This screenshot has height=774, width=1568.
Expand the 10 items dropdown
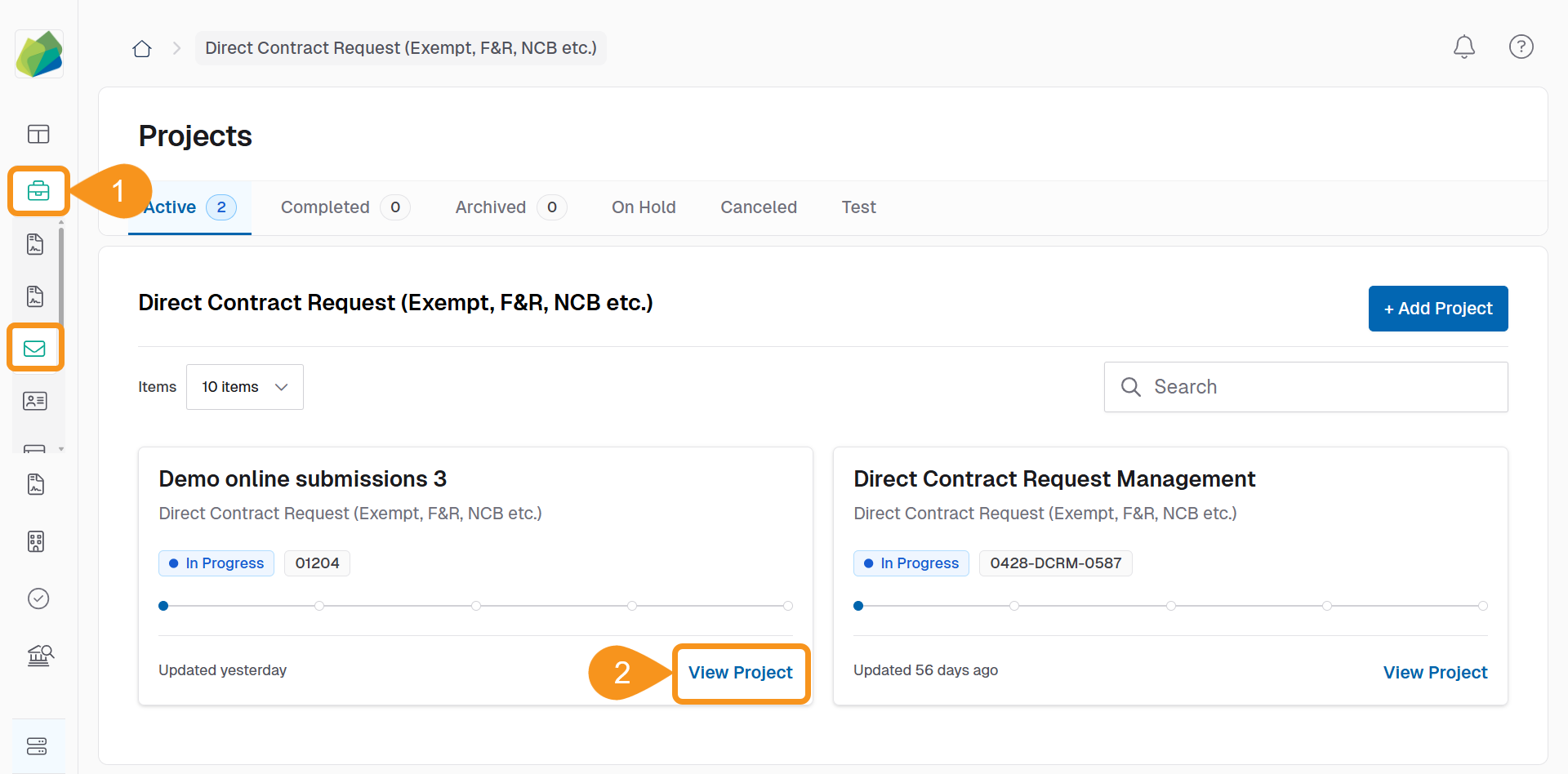click(x=244, y=387)
